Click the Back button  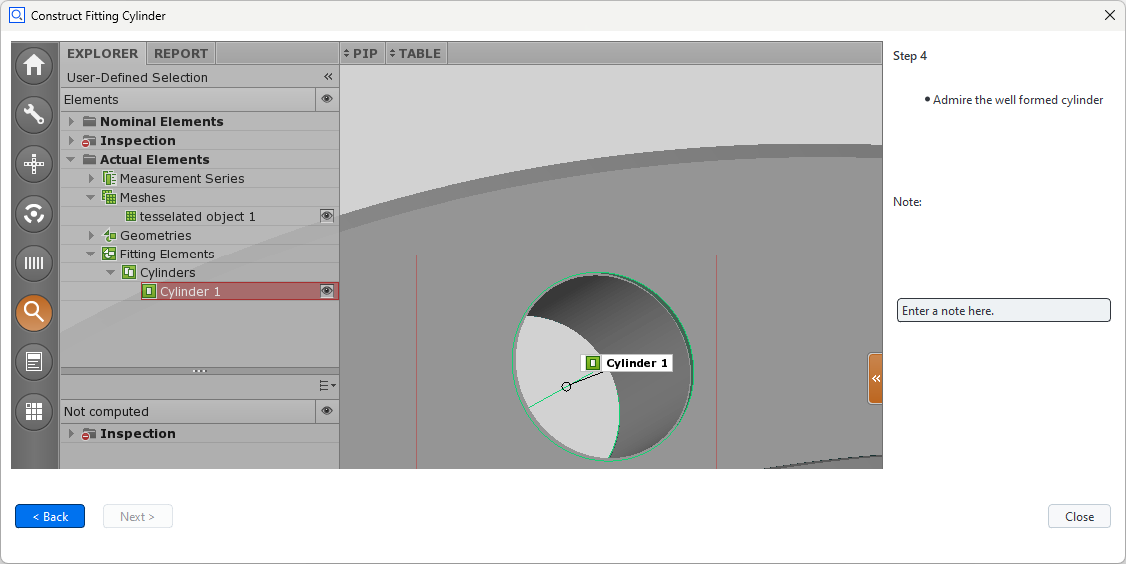[x=50, y=516]
